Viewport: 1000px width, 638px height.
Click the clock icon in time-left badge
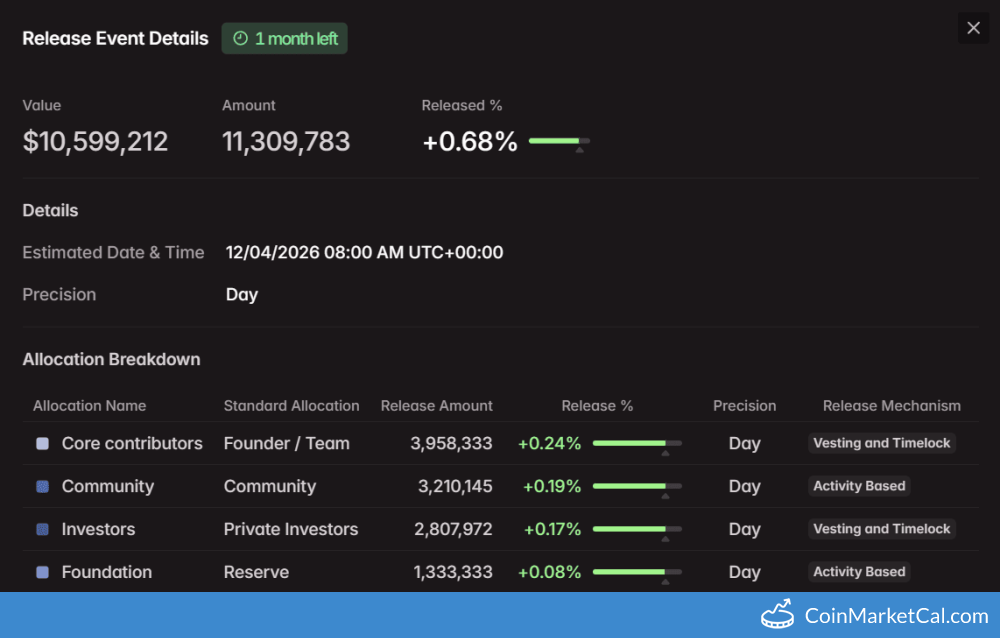[x=240, y=39]
